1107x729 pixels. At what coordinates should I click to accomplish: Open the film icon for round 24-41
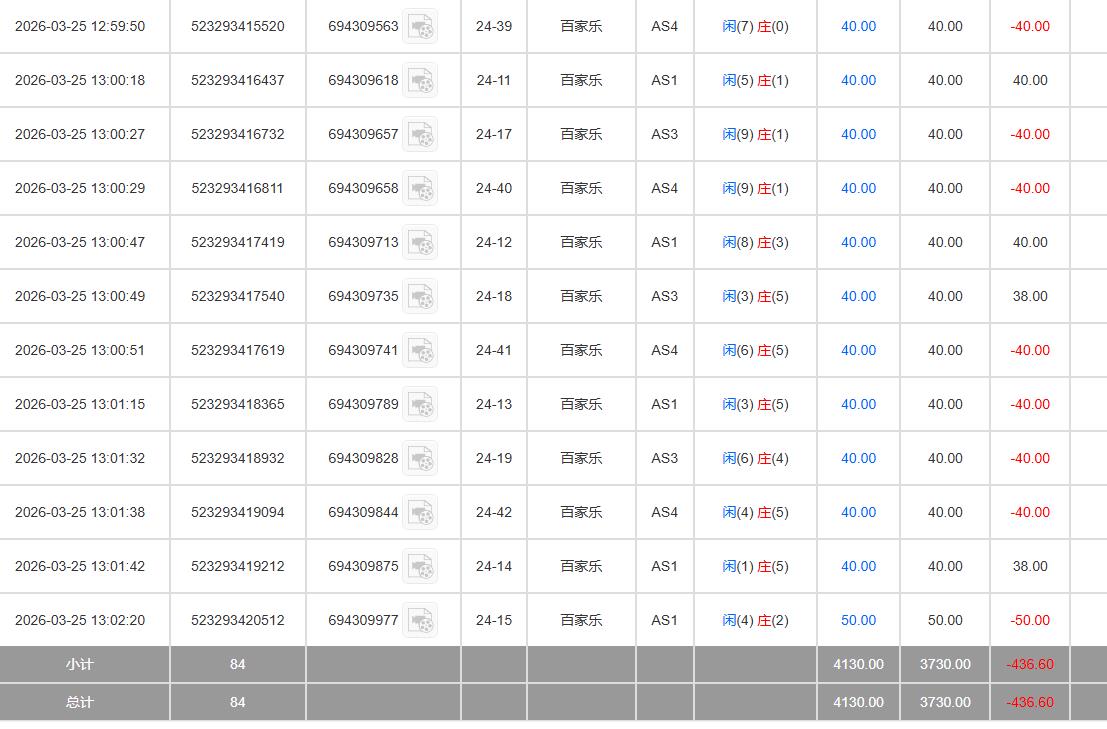click(x=421, y=350)
